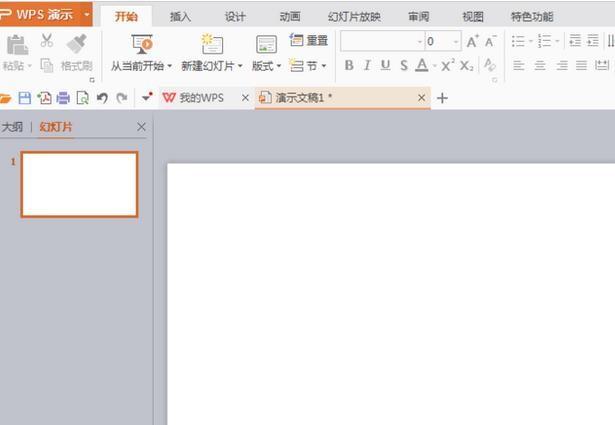Open the font size dropdown
The image size is (615, 425).
pyautogui.click(x=456, y=41)
